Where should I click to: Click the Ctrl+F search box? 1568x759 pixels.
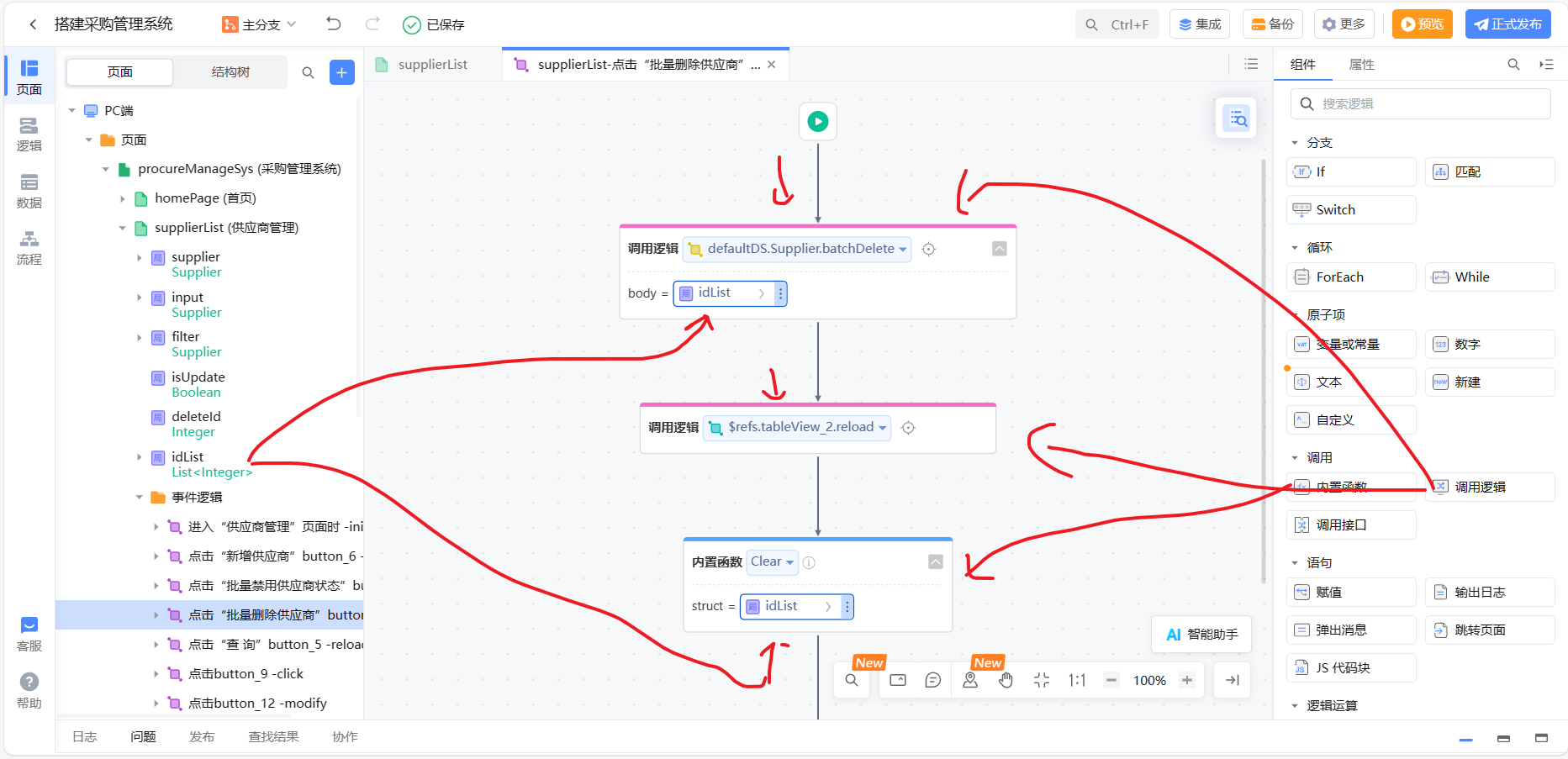click(x=1117, y=24)
